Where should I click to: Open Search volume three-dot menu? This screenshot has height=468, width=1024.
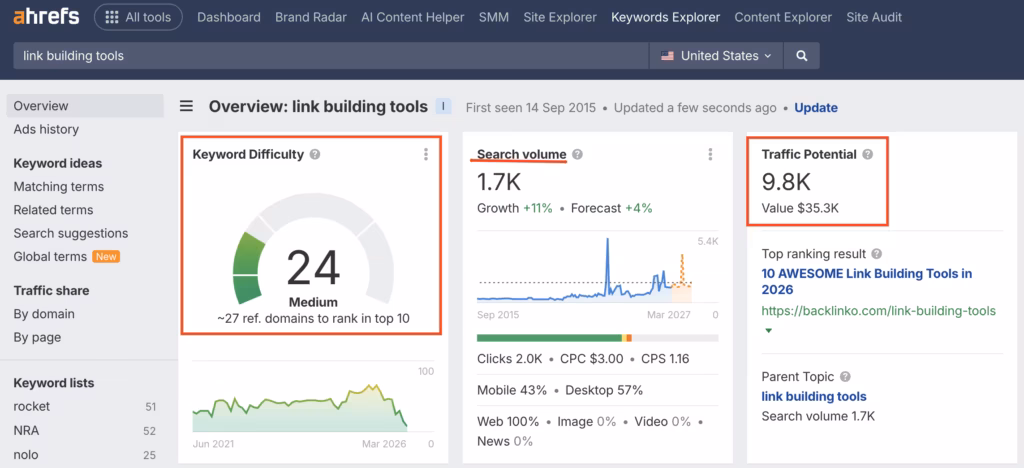pos(711,154)
